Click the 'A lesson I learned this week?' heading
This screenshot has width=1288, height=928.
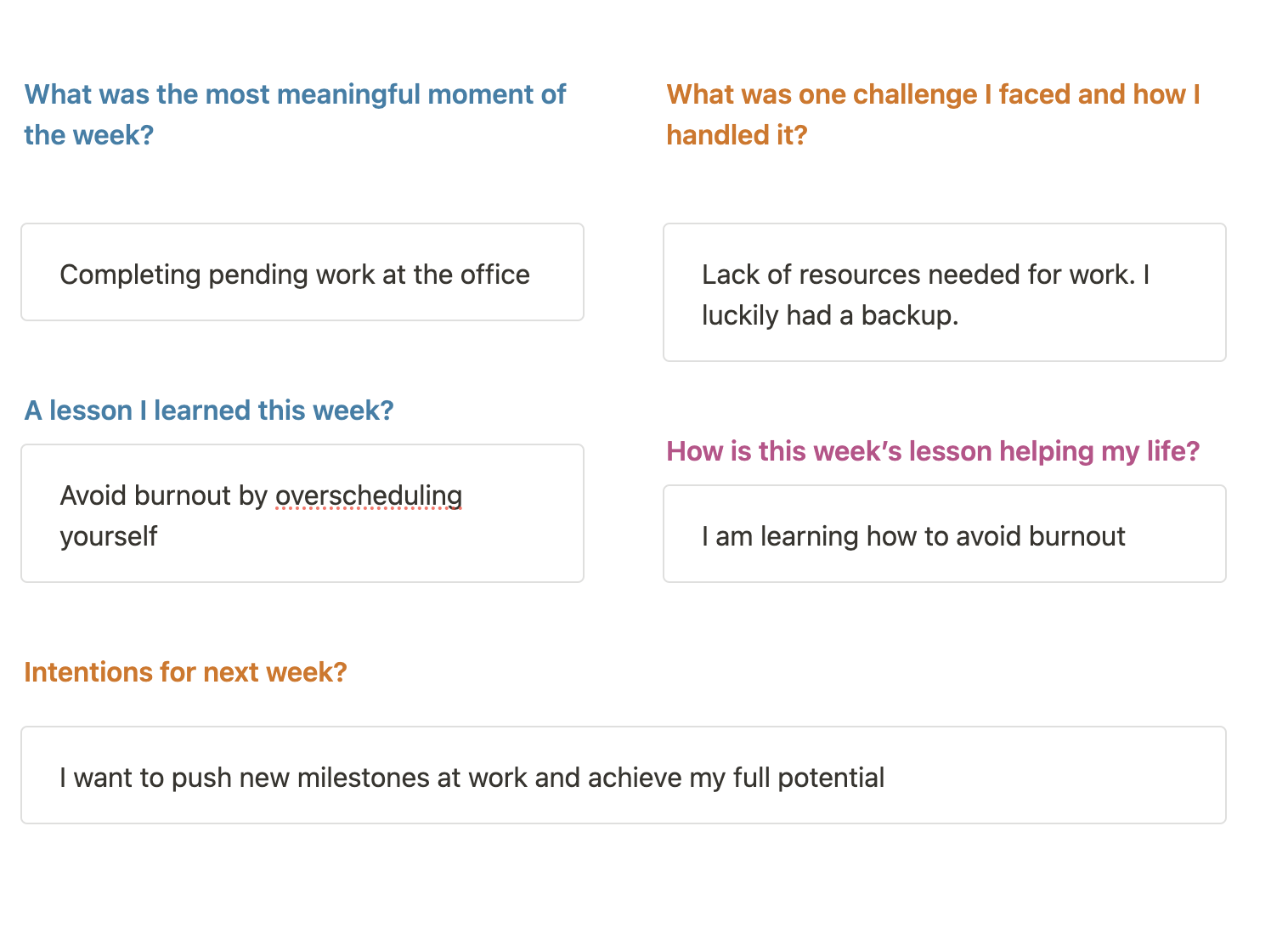click(x=209, y=410)
